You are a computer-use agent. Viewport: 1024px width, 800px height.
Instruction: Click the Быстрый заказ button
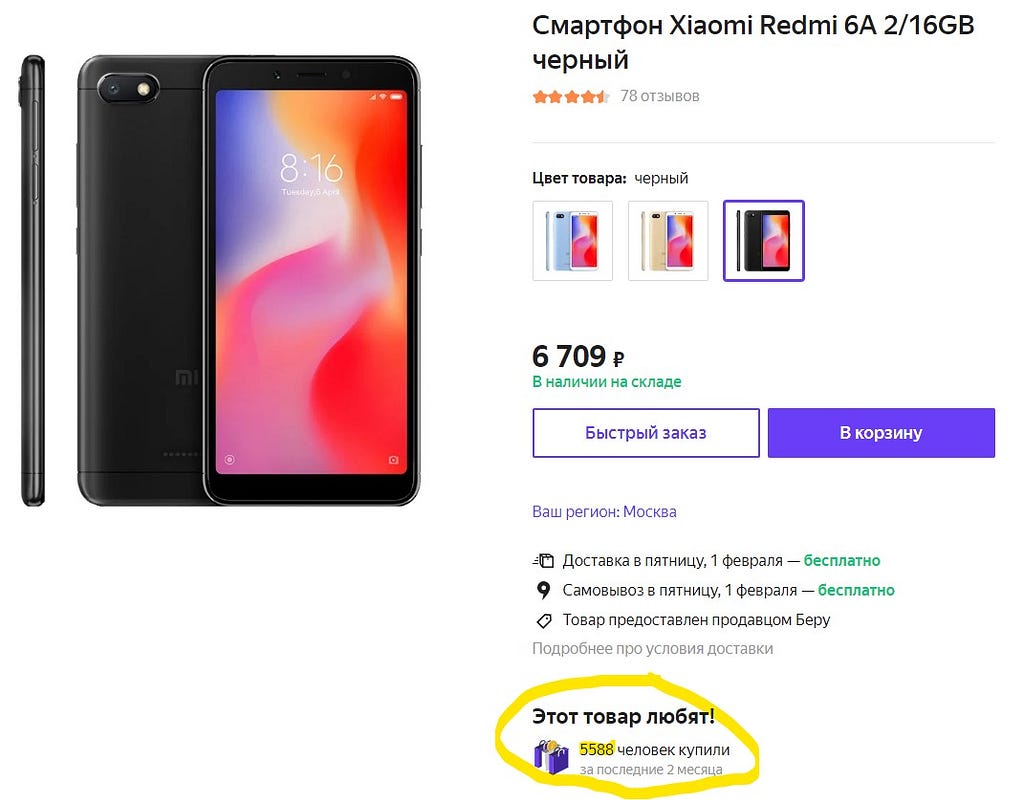click(646, 433)
